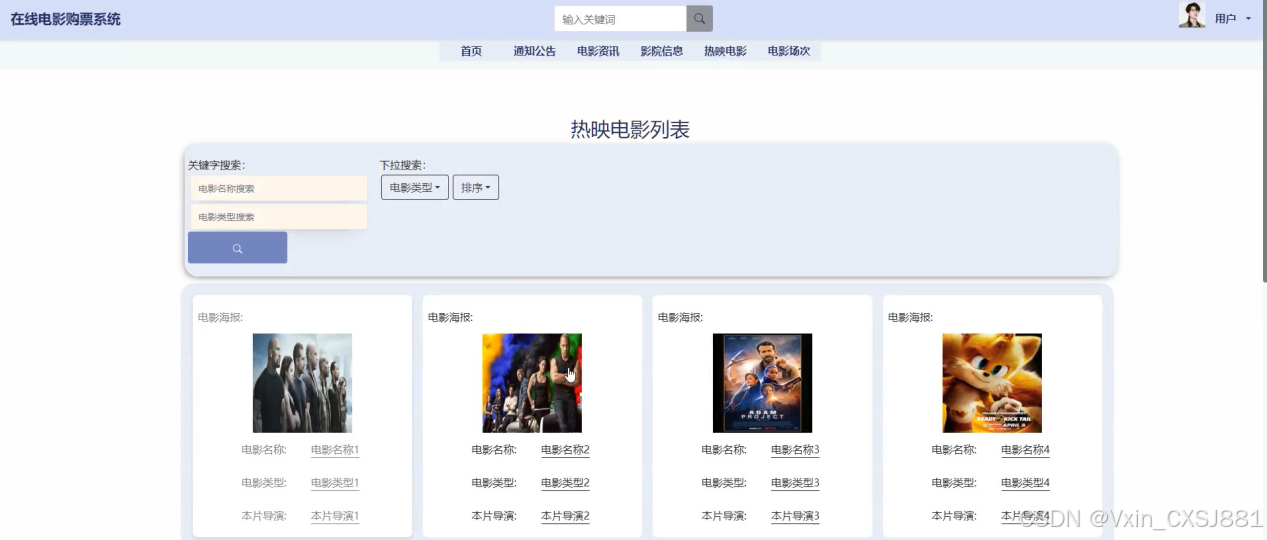Open the second movie poster with car crew

coord(532,383)
